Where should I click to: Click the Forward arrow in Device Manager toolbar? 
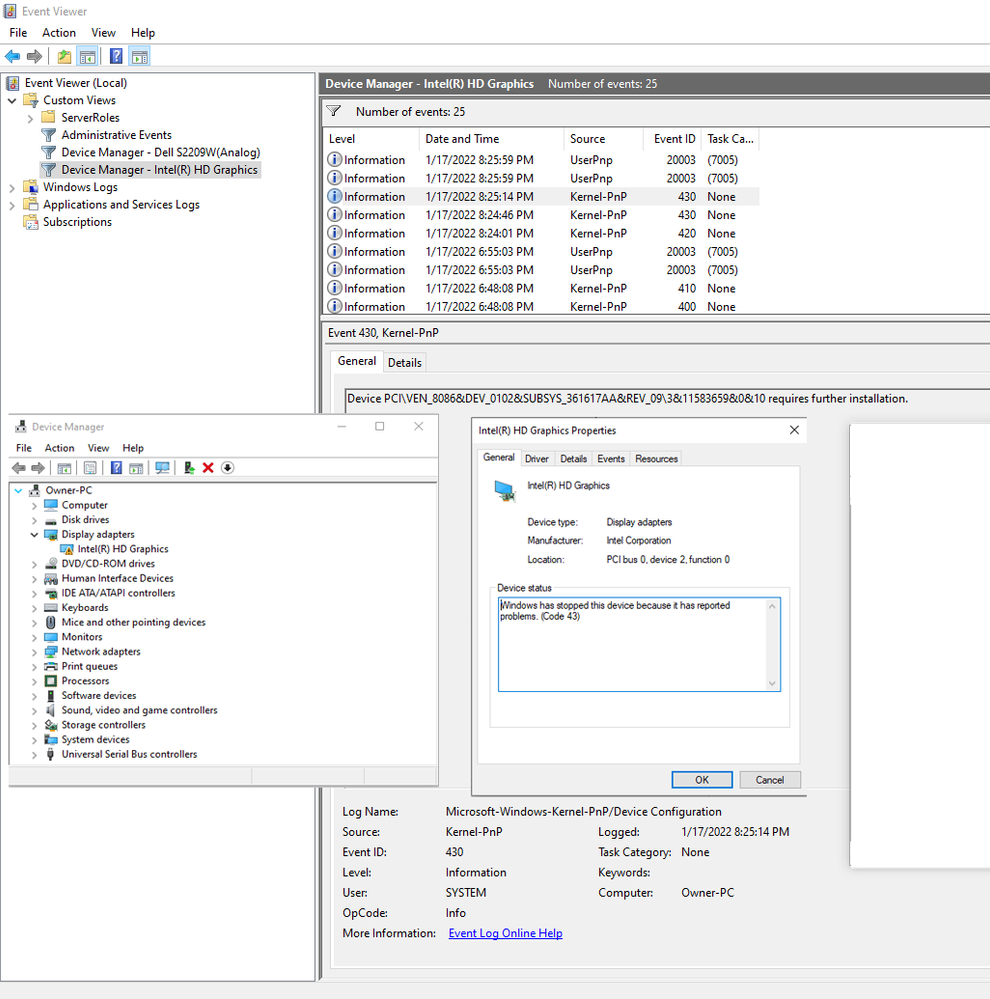point(38,468)
